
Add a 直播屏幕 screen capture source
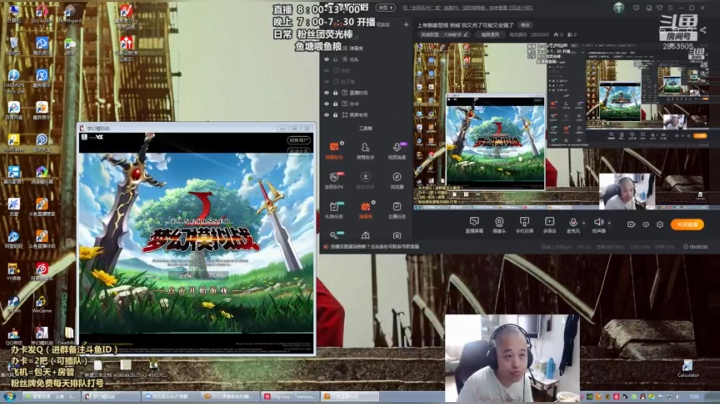pos(474,224)
